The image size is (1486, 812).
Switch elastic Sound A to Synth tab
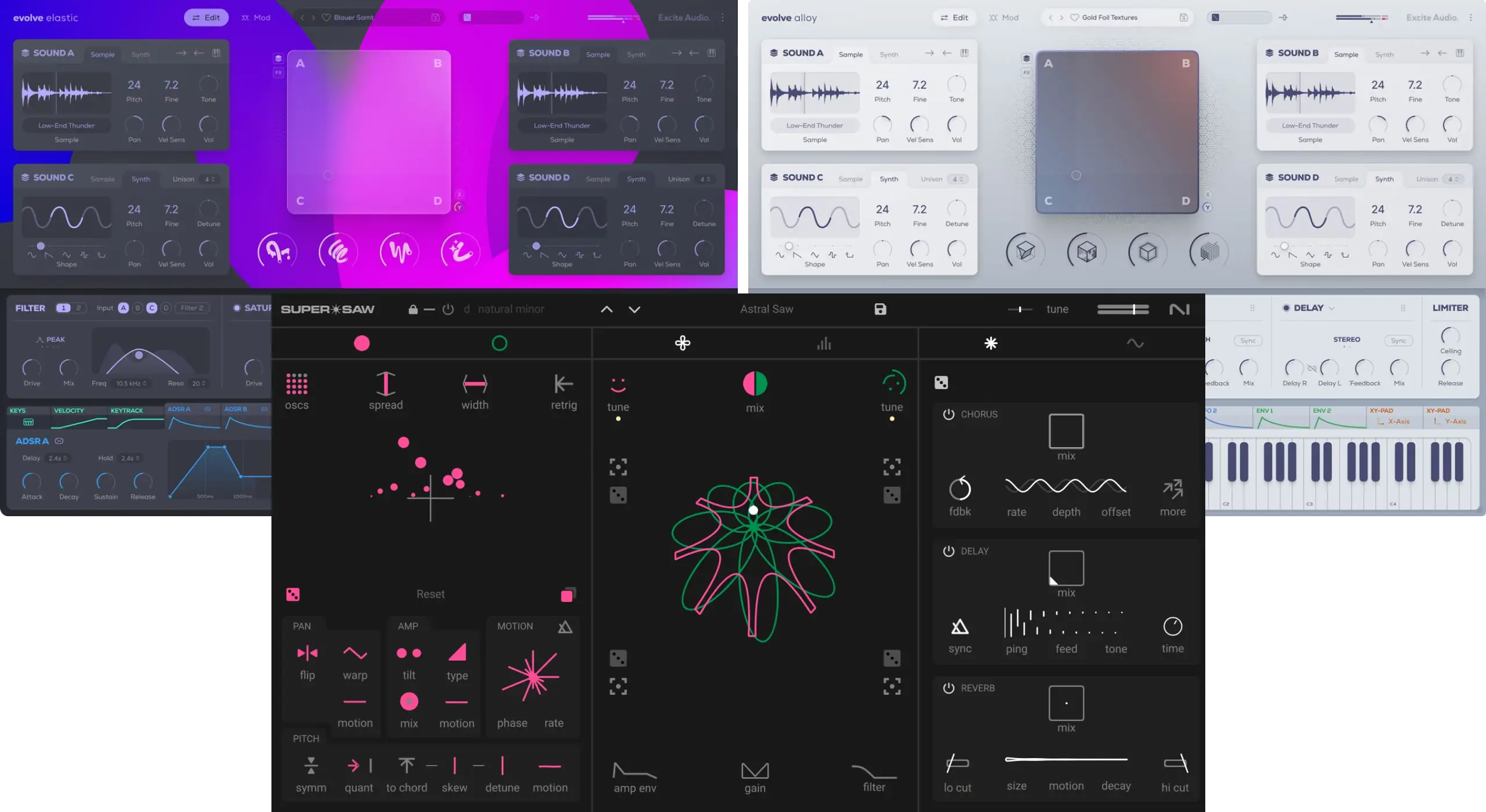(x=140, y=55)
